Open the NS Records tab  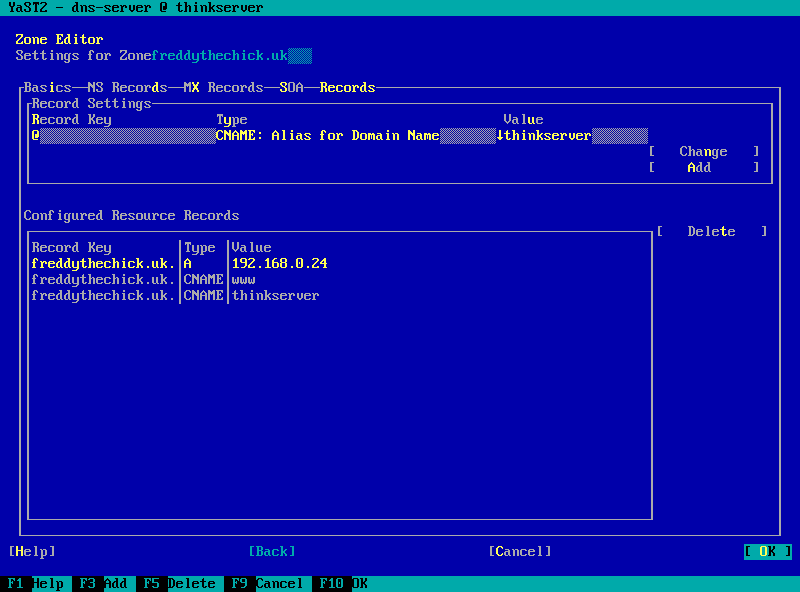[x=127, y=87]
